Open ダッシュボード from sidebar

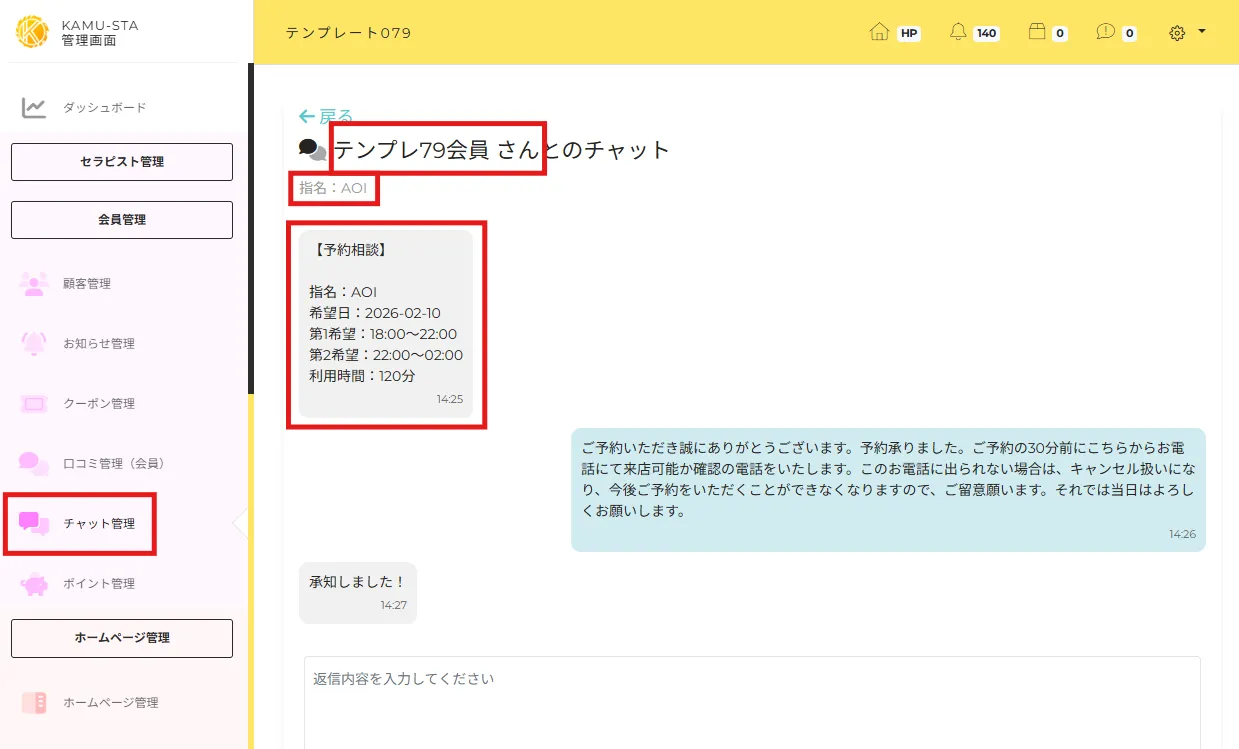104,107
